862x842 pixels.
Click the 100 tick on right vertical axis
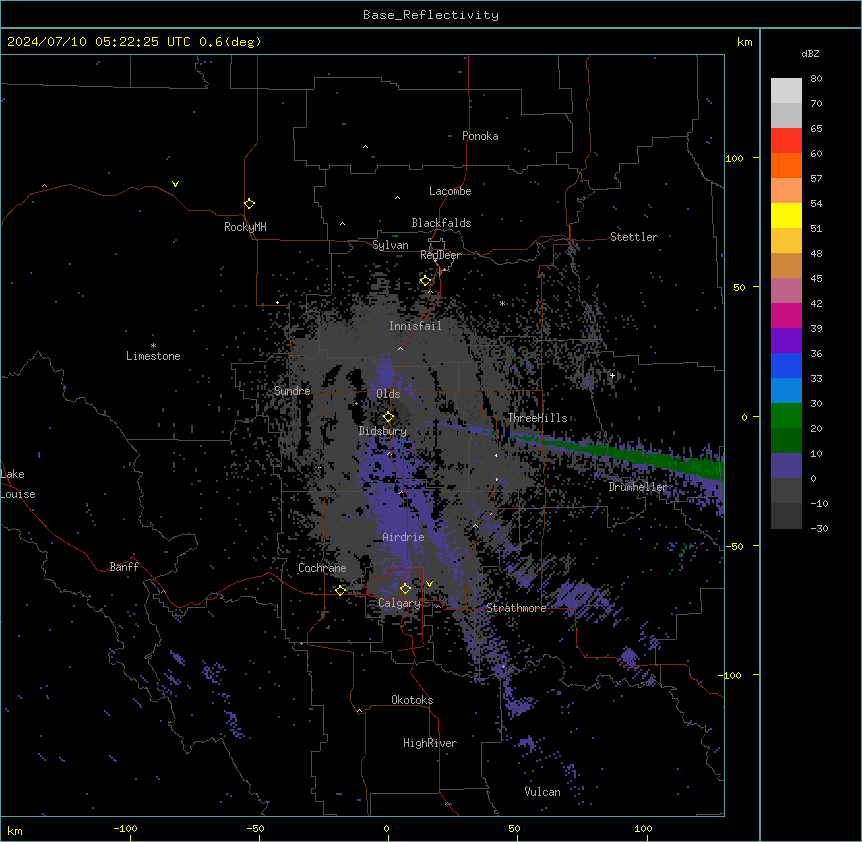[x=734, y=159]
